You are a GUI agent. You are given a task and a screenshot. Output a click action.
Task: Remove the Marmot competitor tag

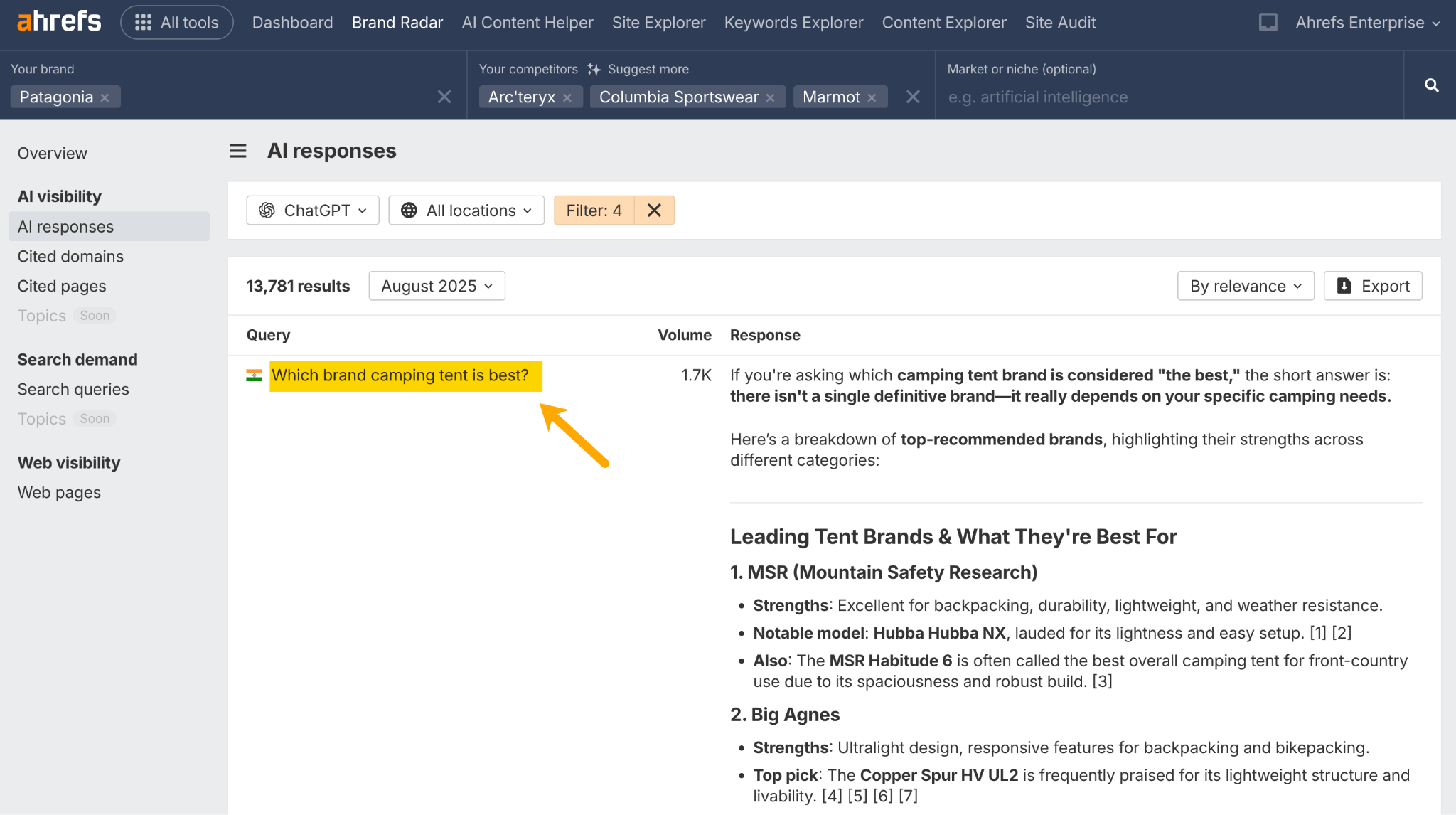coord(872,97)
